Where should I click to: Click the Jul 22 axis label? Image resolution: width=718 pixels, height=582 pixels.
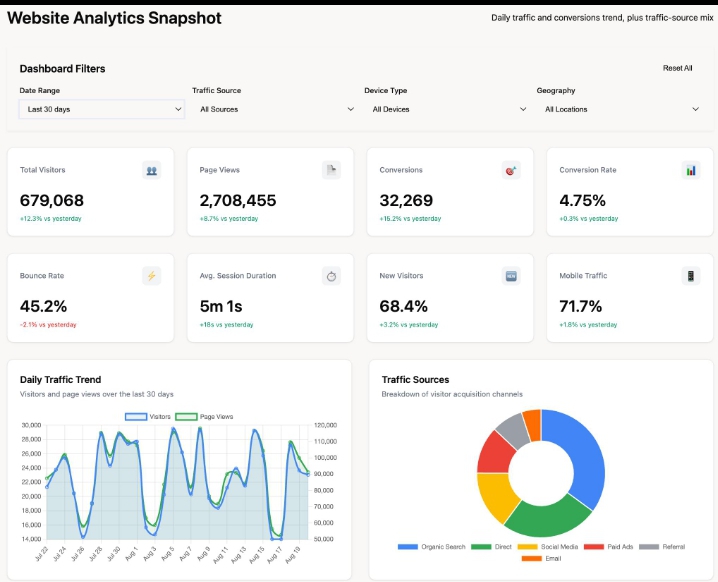click(x=41, y=553)
